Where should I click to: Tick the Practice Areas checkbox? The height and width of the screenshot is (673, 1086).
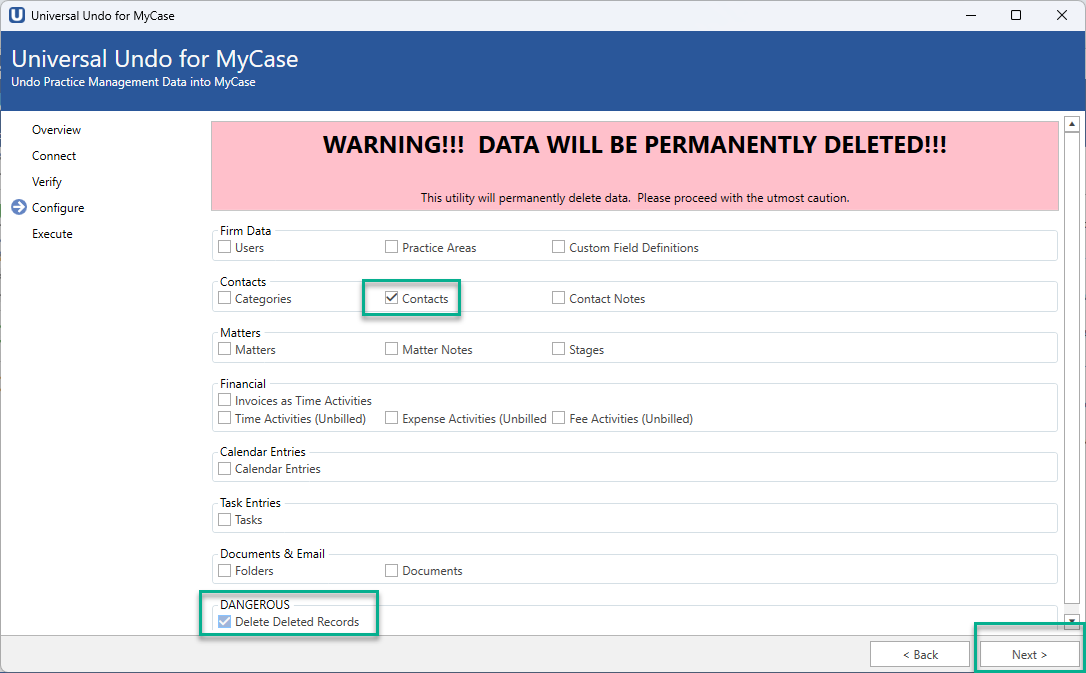click(x=391, y=246)
